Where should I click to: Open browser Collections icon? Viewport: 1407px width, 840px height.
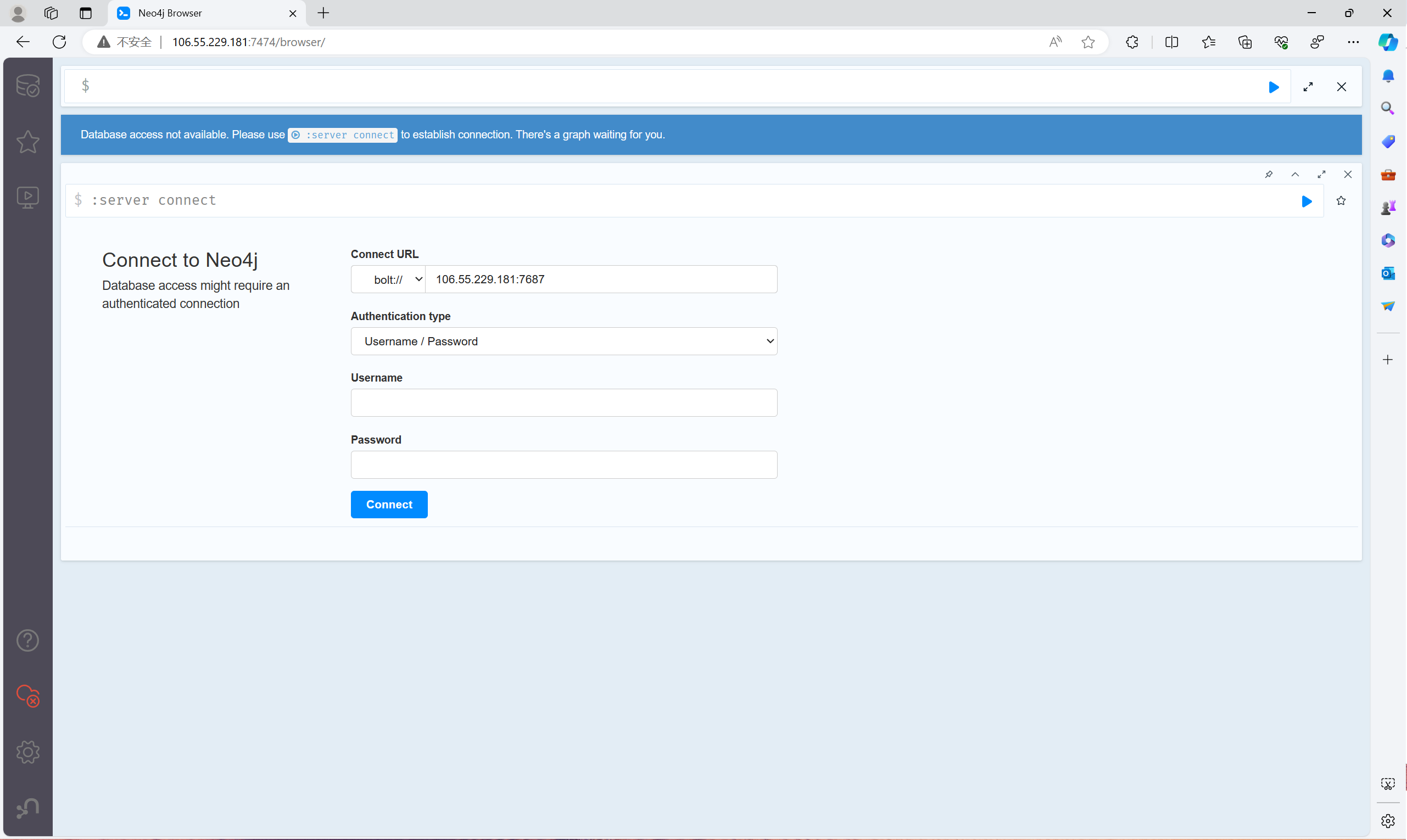point(1245,42)
